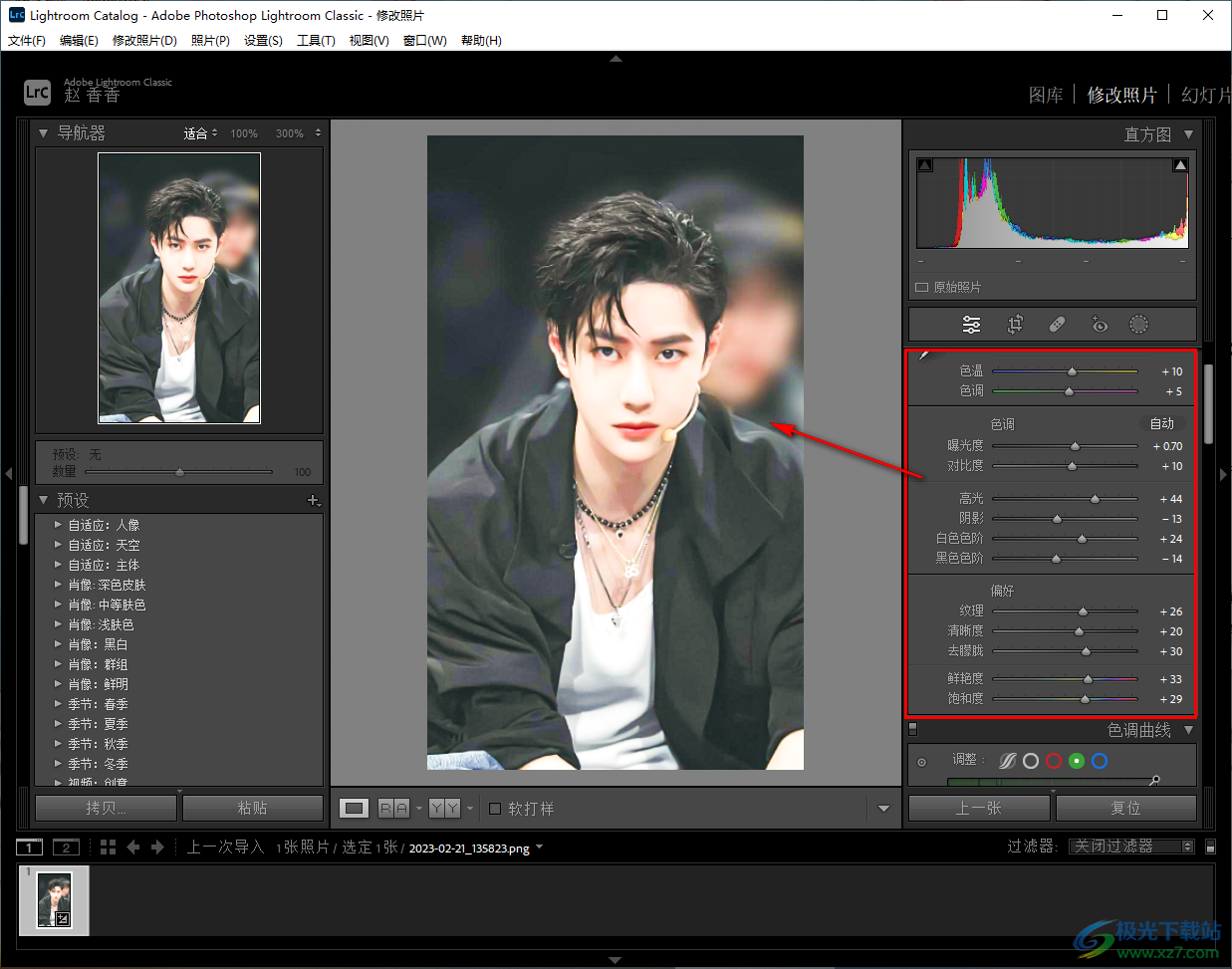Open the 修改照片(D) menu

144,41
